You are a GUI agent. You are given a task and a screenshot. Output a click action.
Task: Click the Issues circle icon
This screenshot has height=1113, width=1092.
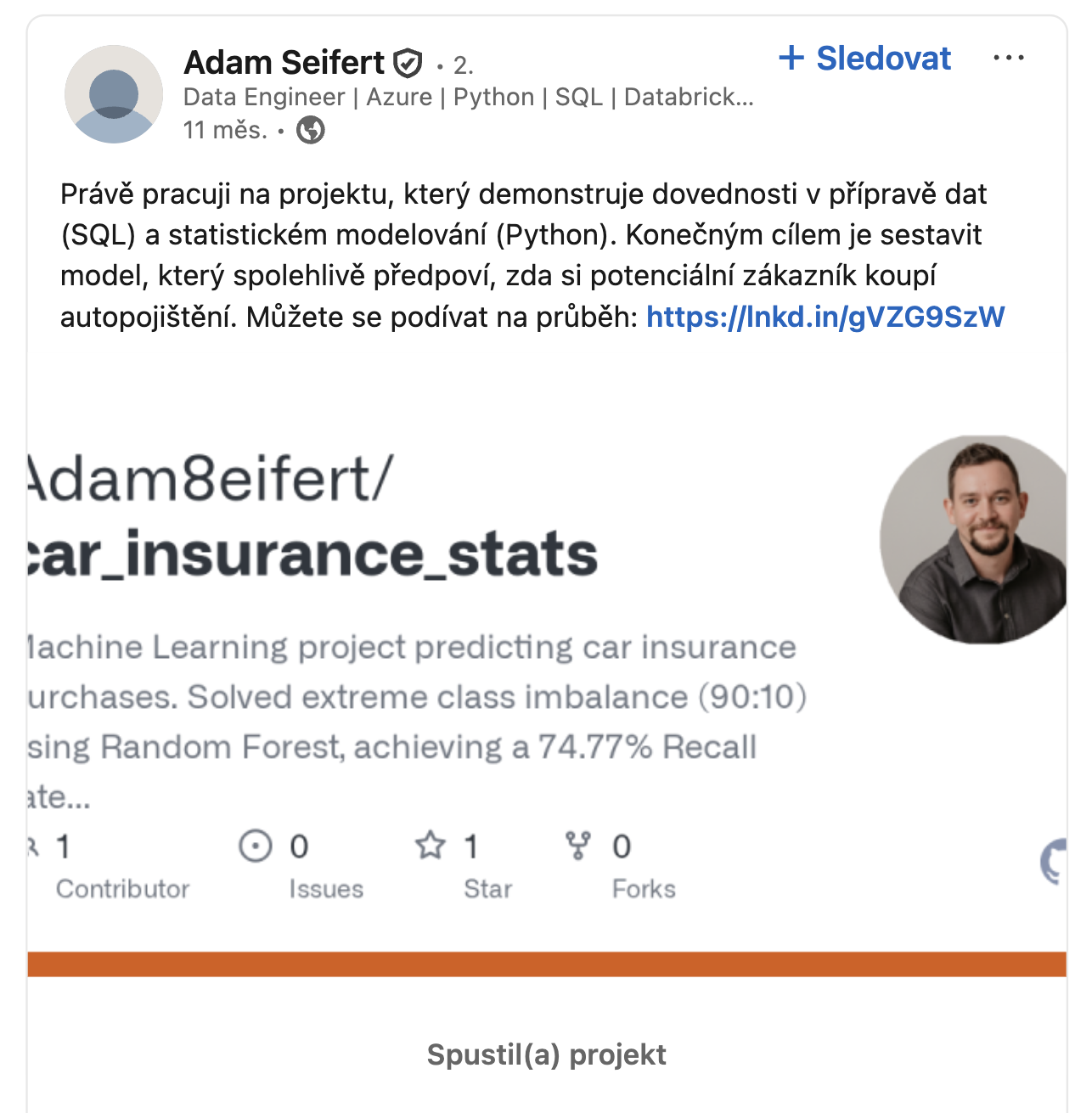click(x=256, y=846)
